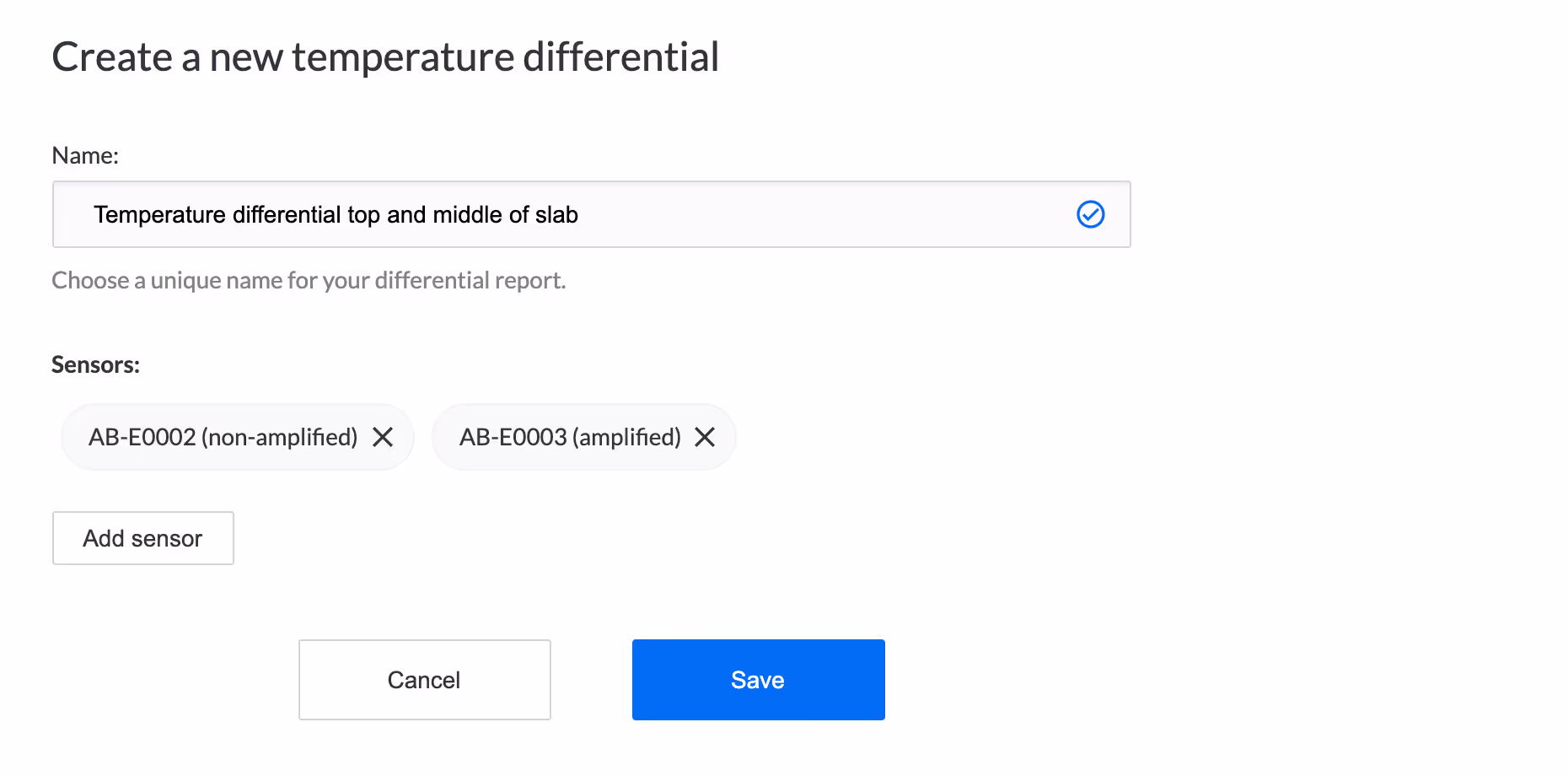Click the "Create a new temperature differential" heading
This screenshot has width=1568, height=776.
coord(385,57)
